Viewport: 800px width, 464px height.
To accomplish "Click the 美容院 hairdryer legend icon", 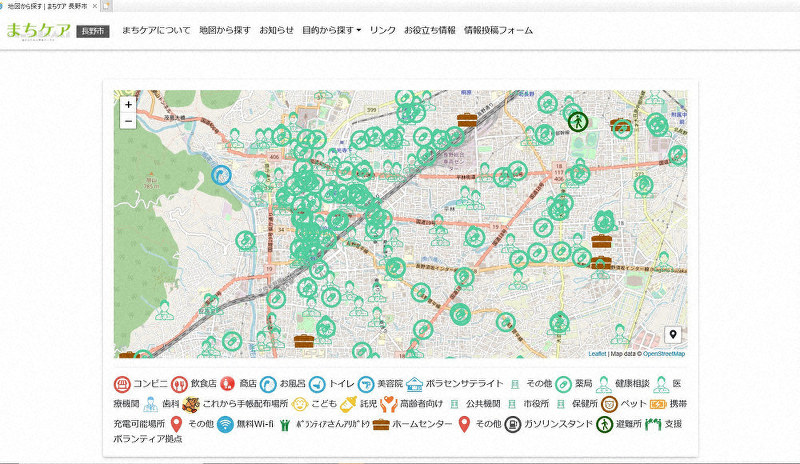I will click(367, 383).
